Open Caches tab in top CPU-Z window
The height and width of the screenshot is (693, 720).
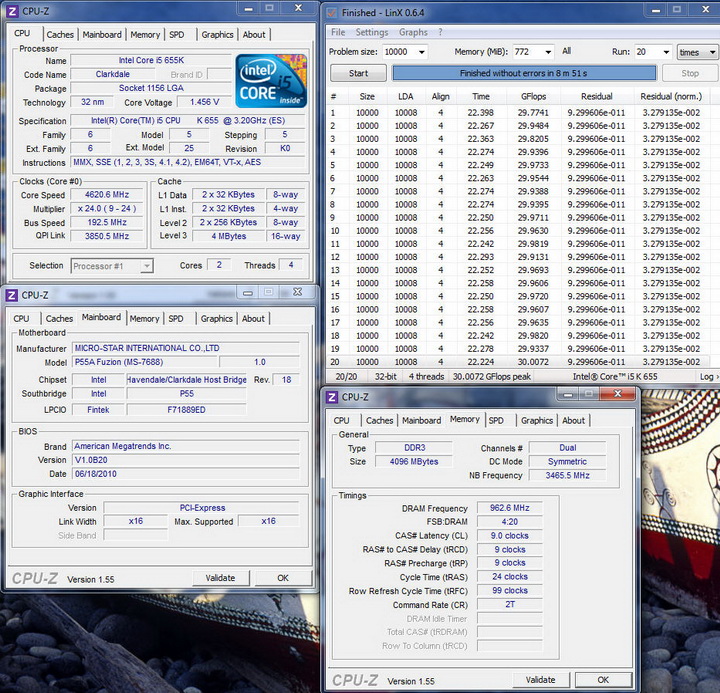60,34
